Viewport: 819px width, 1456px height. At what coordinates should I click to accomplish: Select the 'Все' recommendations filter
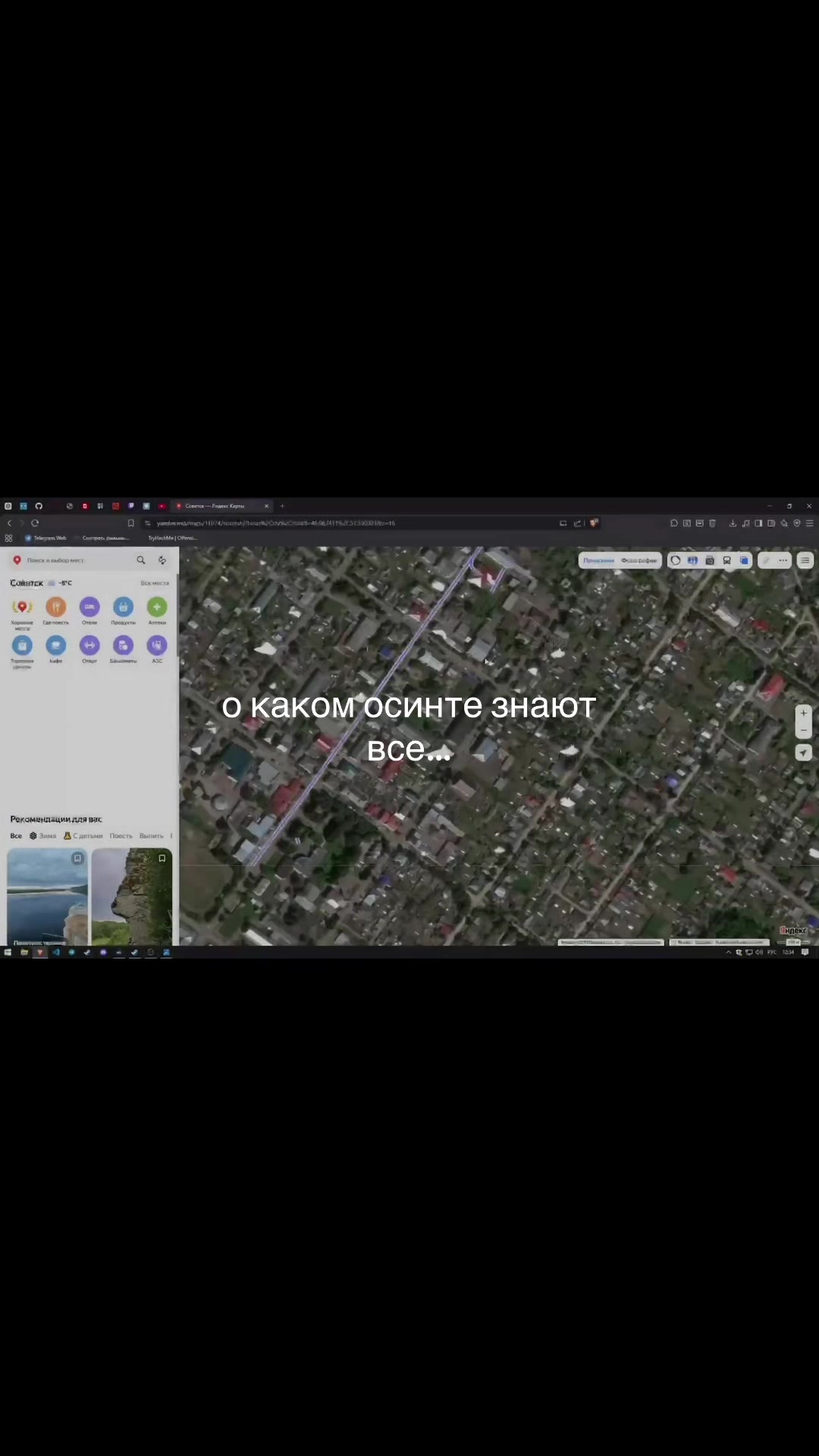16,836
